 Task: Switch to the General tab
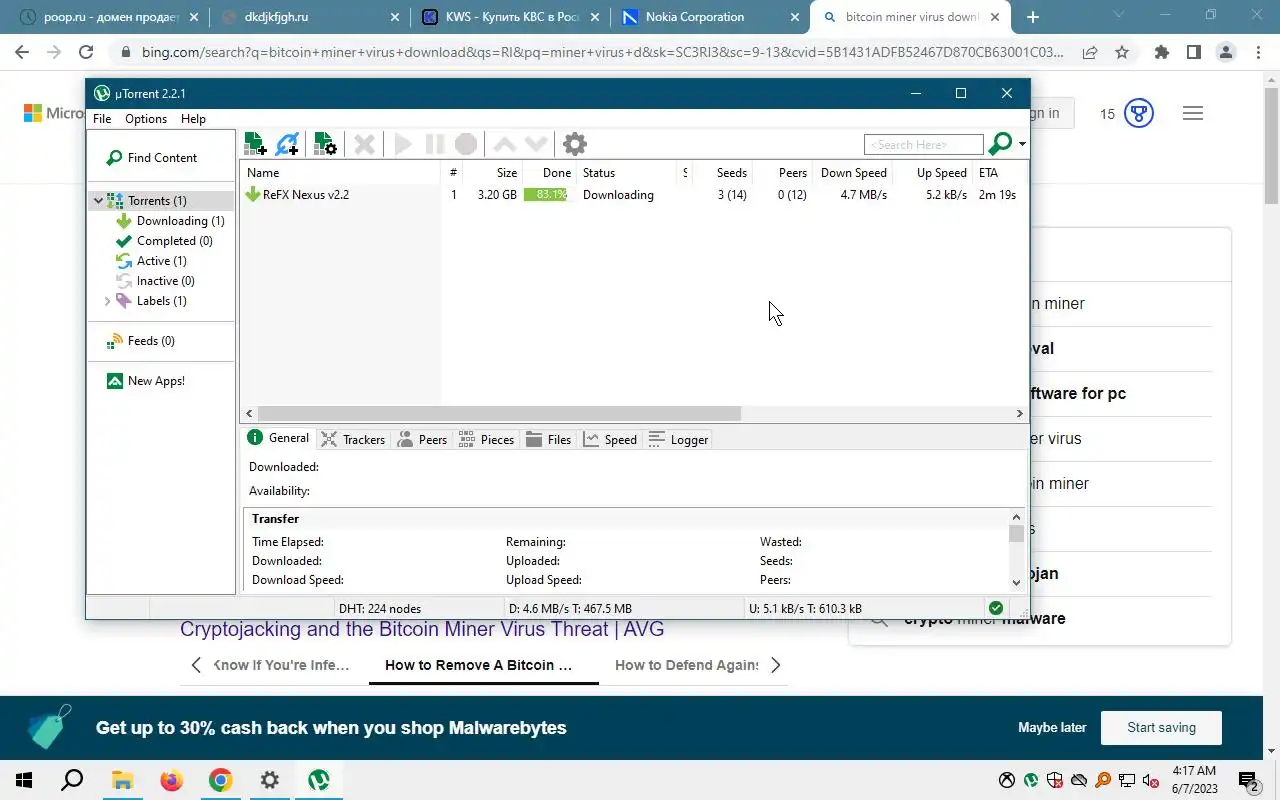[279, 438]
